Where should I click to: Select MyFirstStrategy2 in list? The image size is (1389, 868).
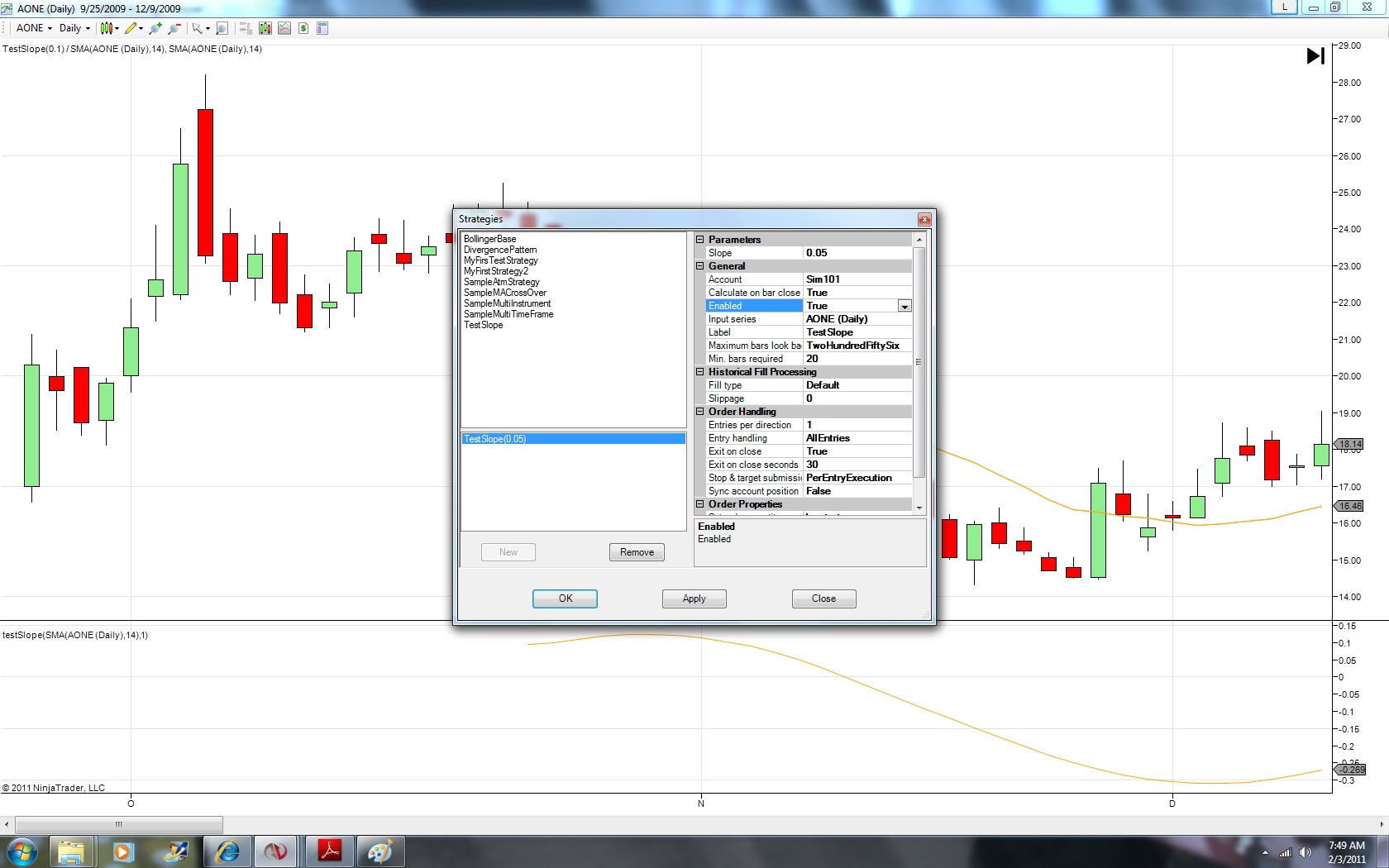tap(496, 271)
